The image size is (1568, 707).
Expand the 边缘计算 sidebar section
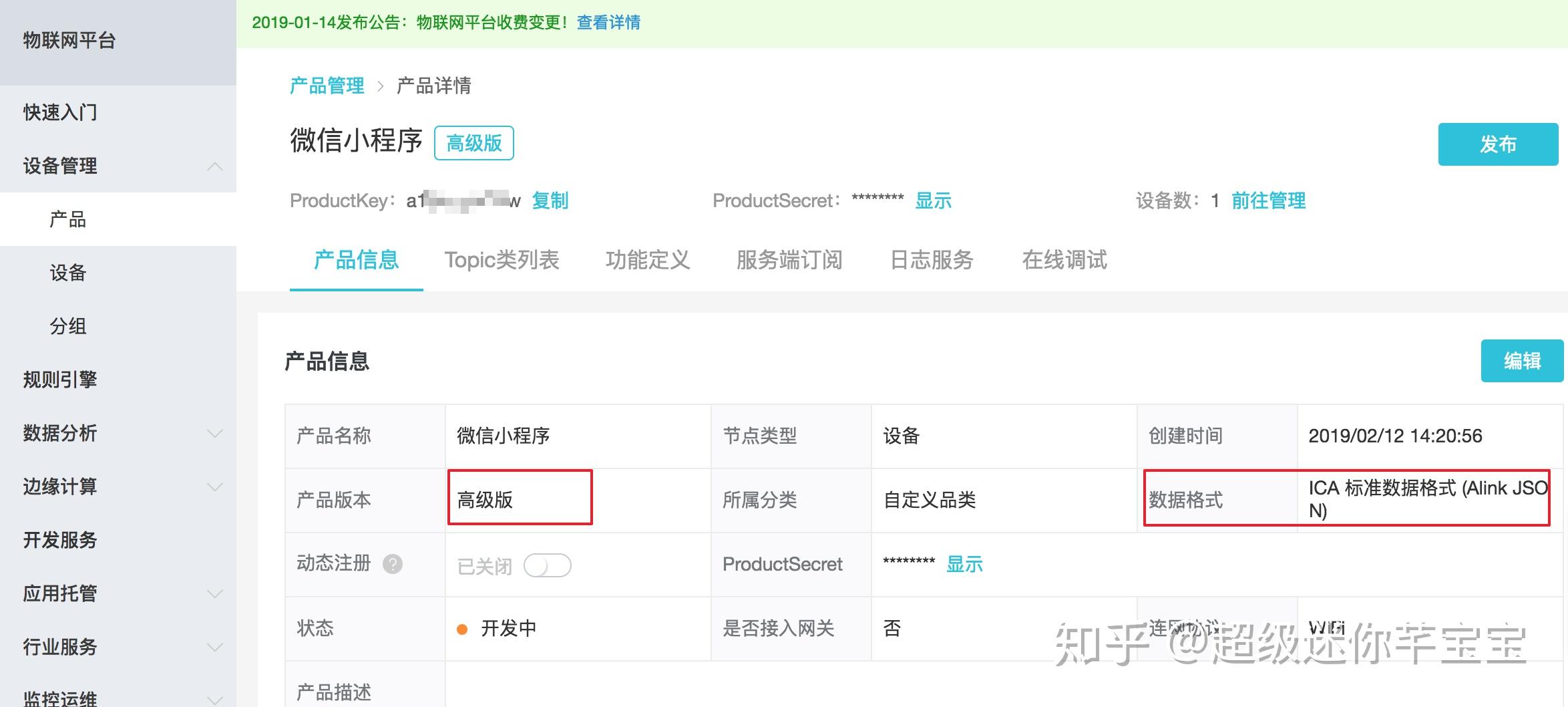click(215, 487)
